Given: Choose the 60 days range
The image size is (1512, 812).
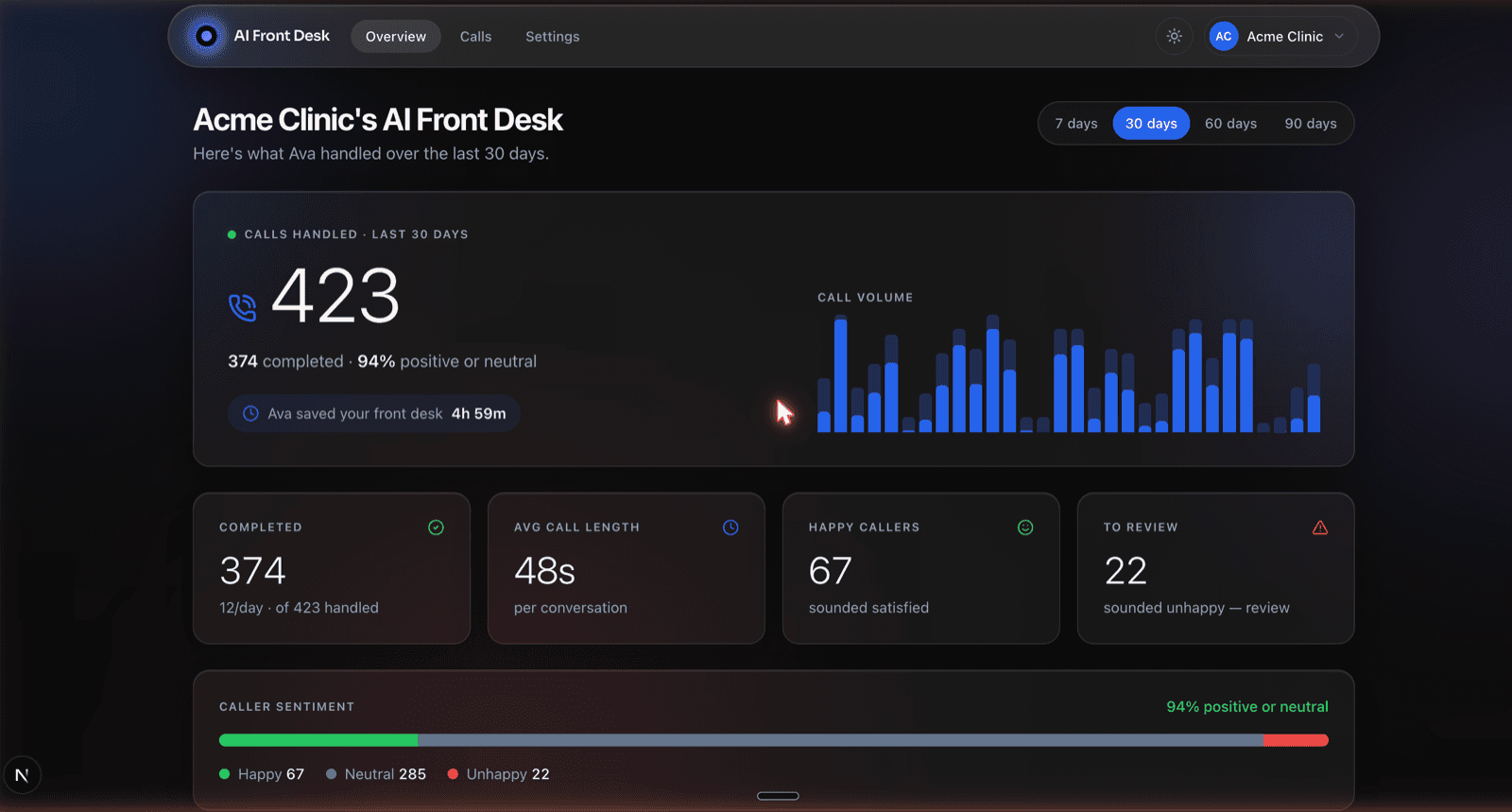Looking at the screenshot, I should [x=1230, y=123].
